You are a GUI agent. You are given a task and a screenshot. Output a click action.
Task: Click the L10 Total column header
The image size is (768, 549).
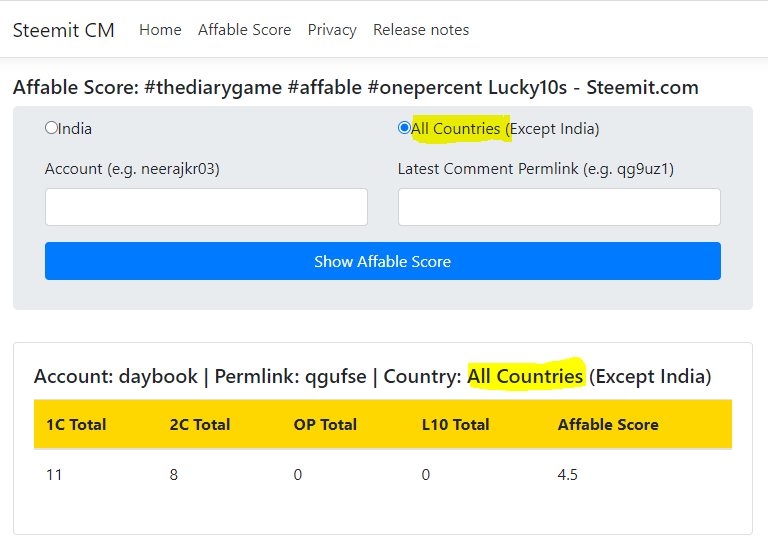[x=456, y=425]
